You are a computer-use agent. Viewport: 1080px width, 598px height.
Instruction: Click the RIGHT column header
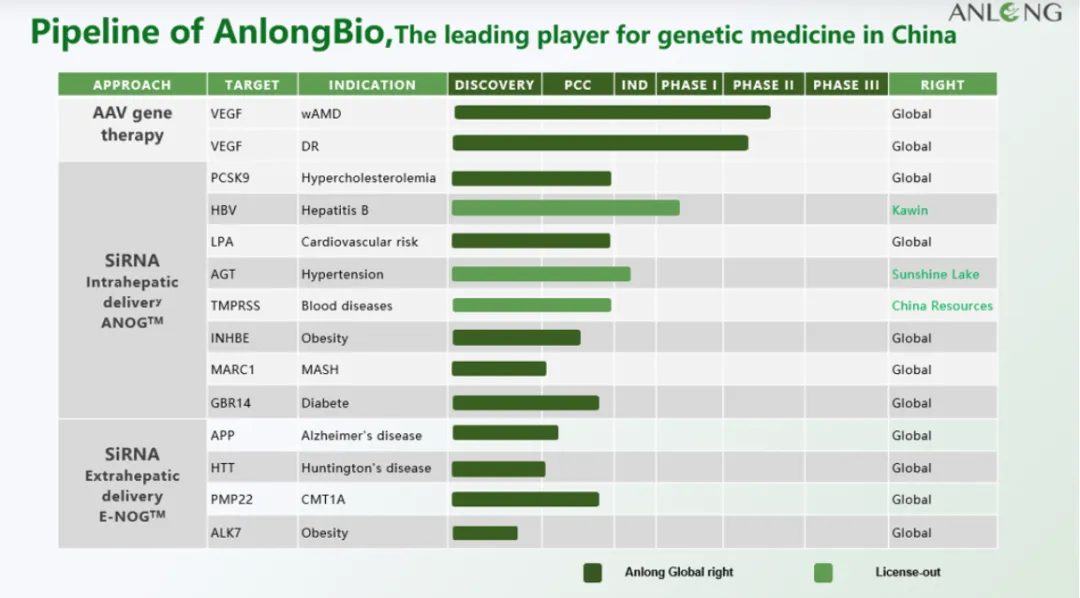942,85
